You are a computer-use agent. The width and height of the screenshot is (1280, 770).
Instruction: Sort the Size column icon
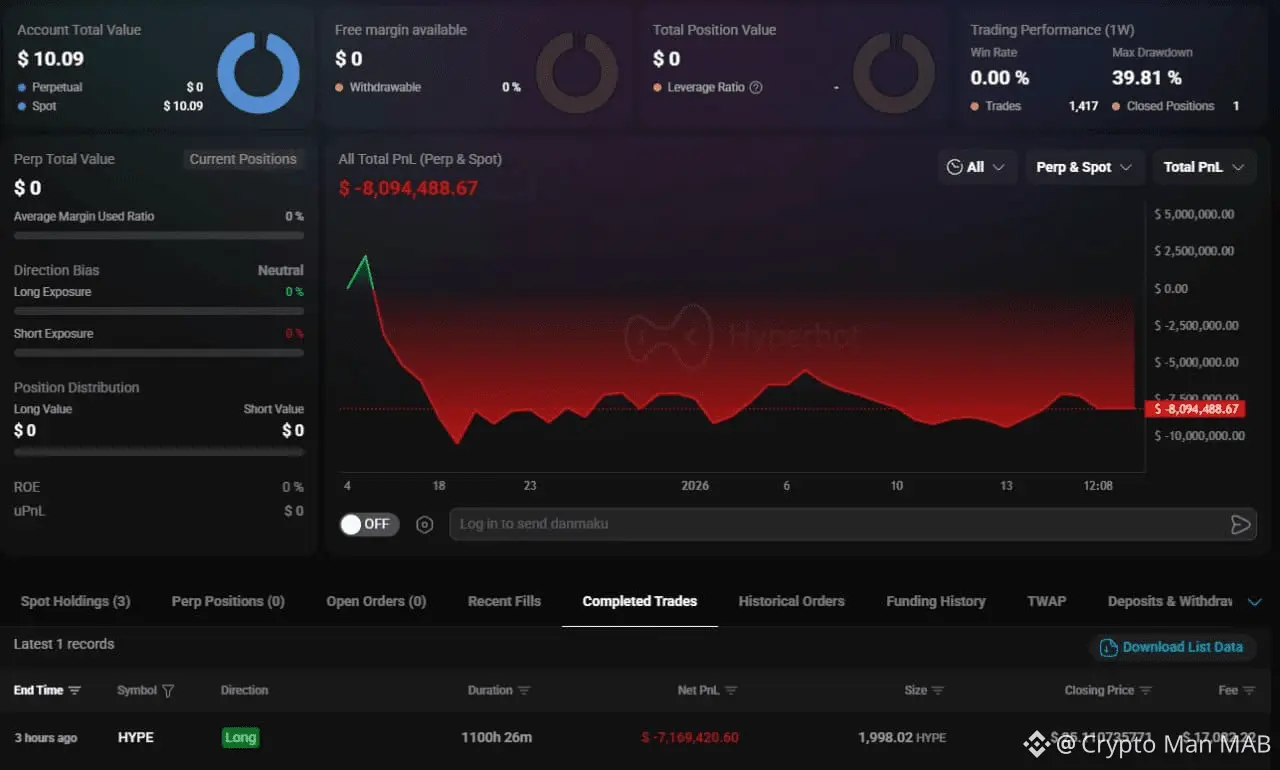pyautogui.click(x=938, y=690)
